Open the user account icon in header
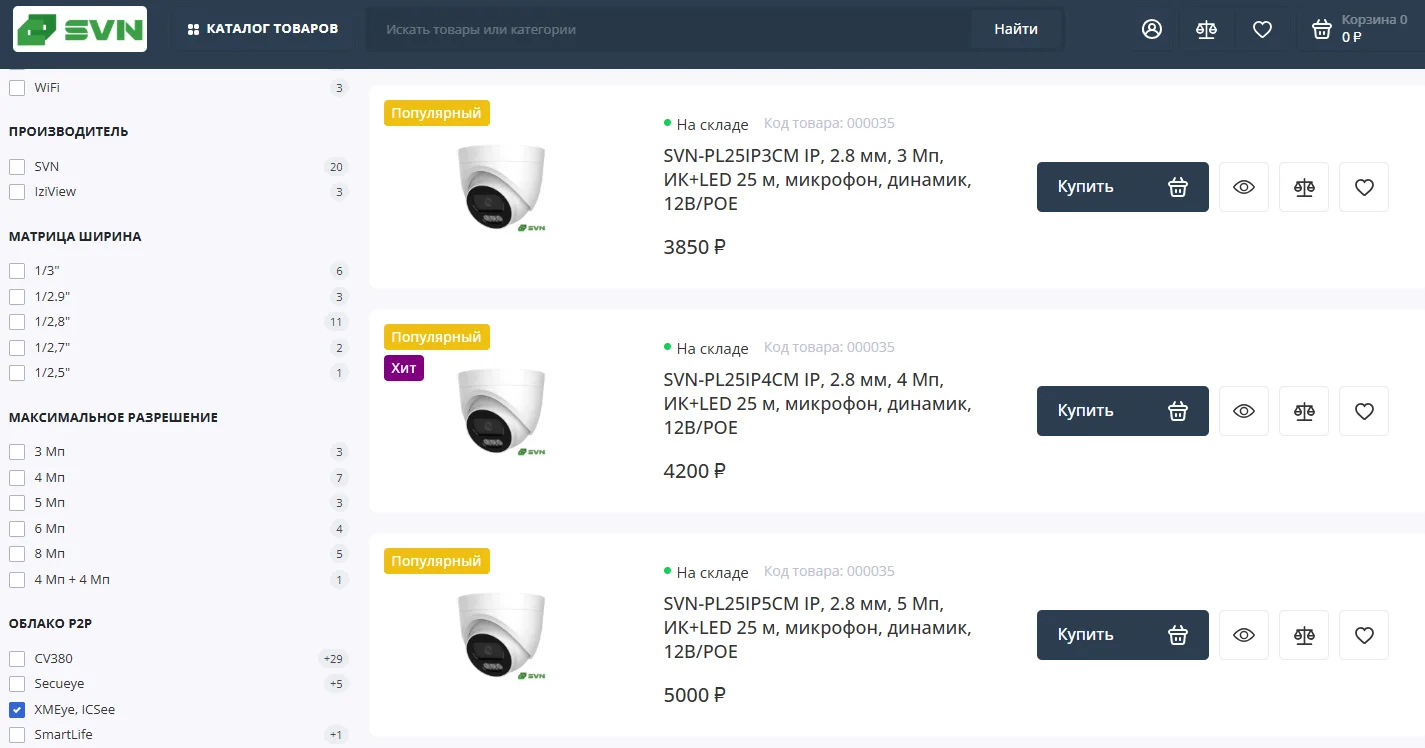 click(x=1152, y=29)
